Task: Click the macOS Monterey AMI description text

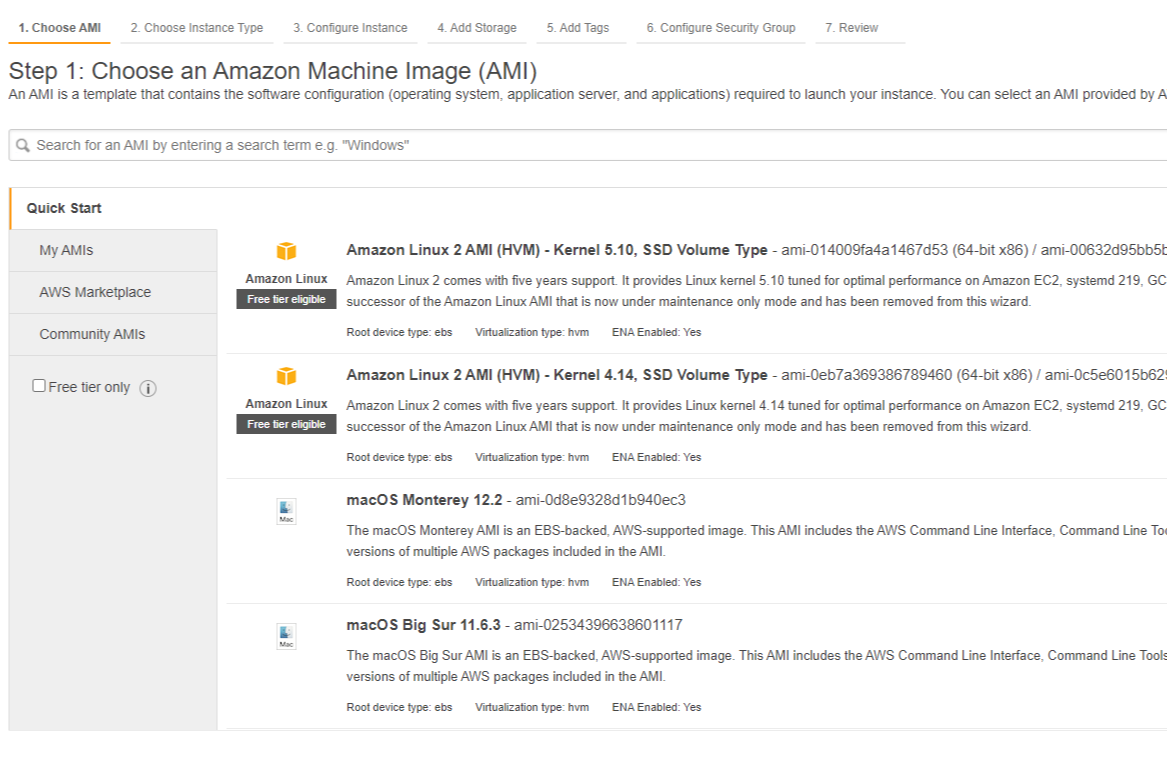Action: coord(756,541)
